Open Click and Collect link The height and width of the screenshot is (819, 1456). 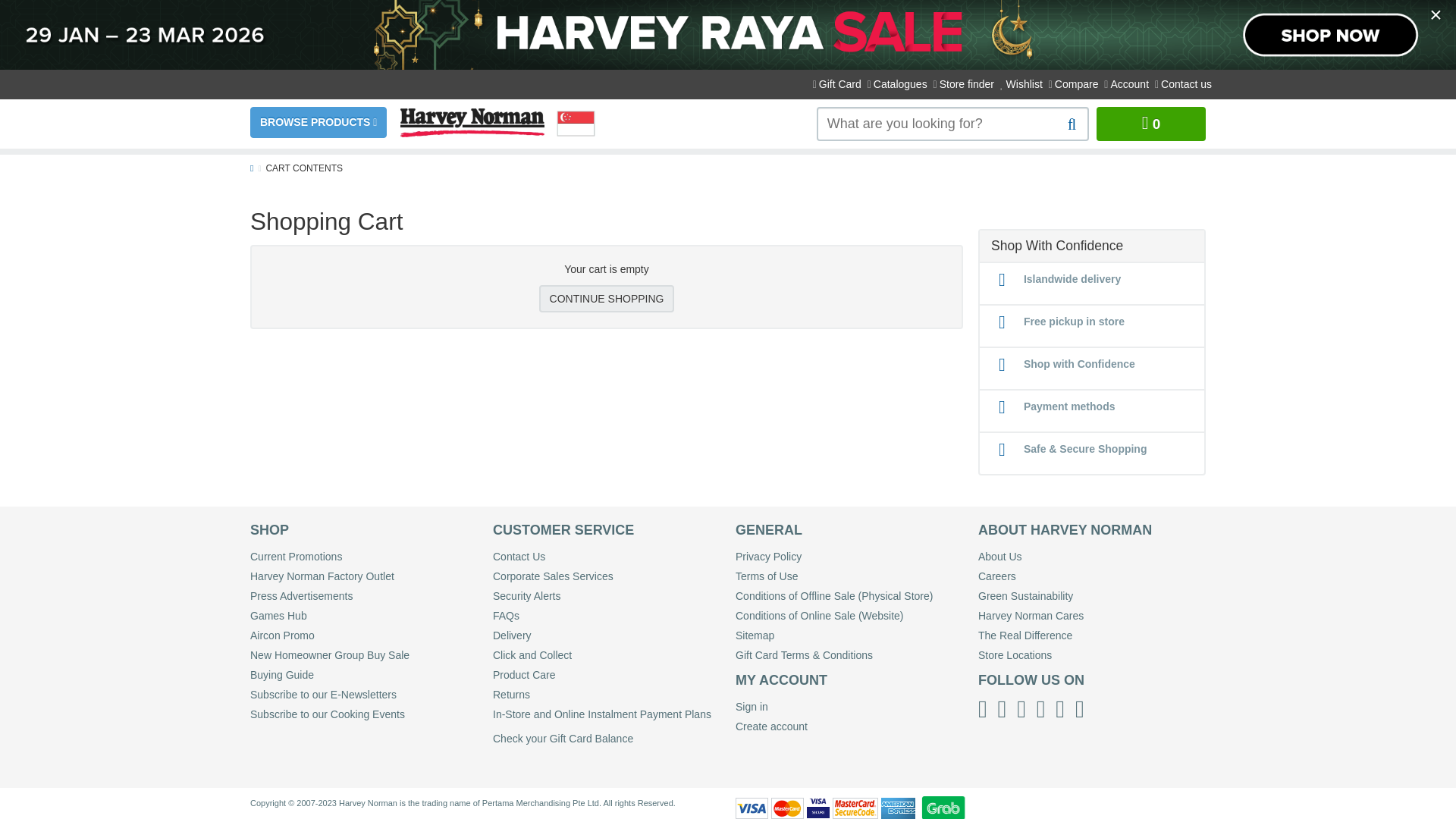point(532,655)
